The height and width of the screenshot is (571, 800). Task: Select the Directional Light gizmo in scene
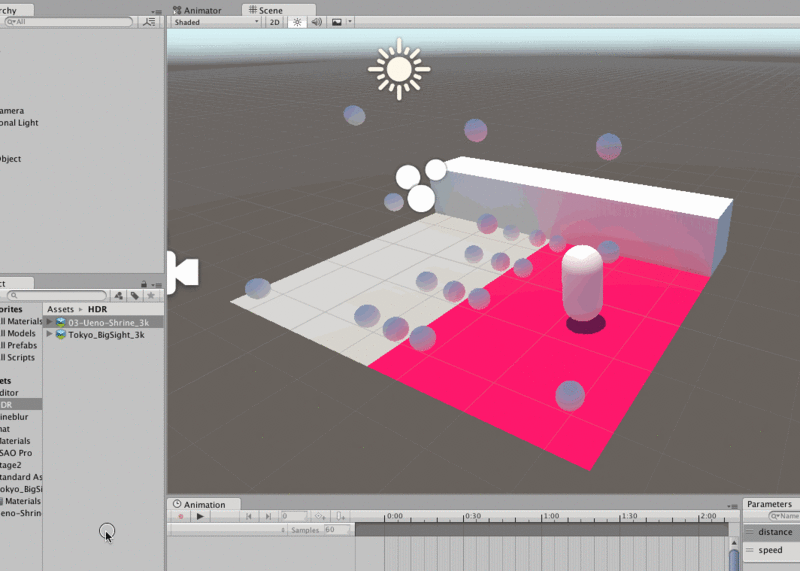399,69
